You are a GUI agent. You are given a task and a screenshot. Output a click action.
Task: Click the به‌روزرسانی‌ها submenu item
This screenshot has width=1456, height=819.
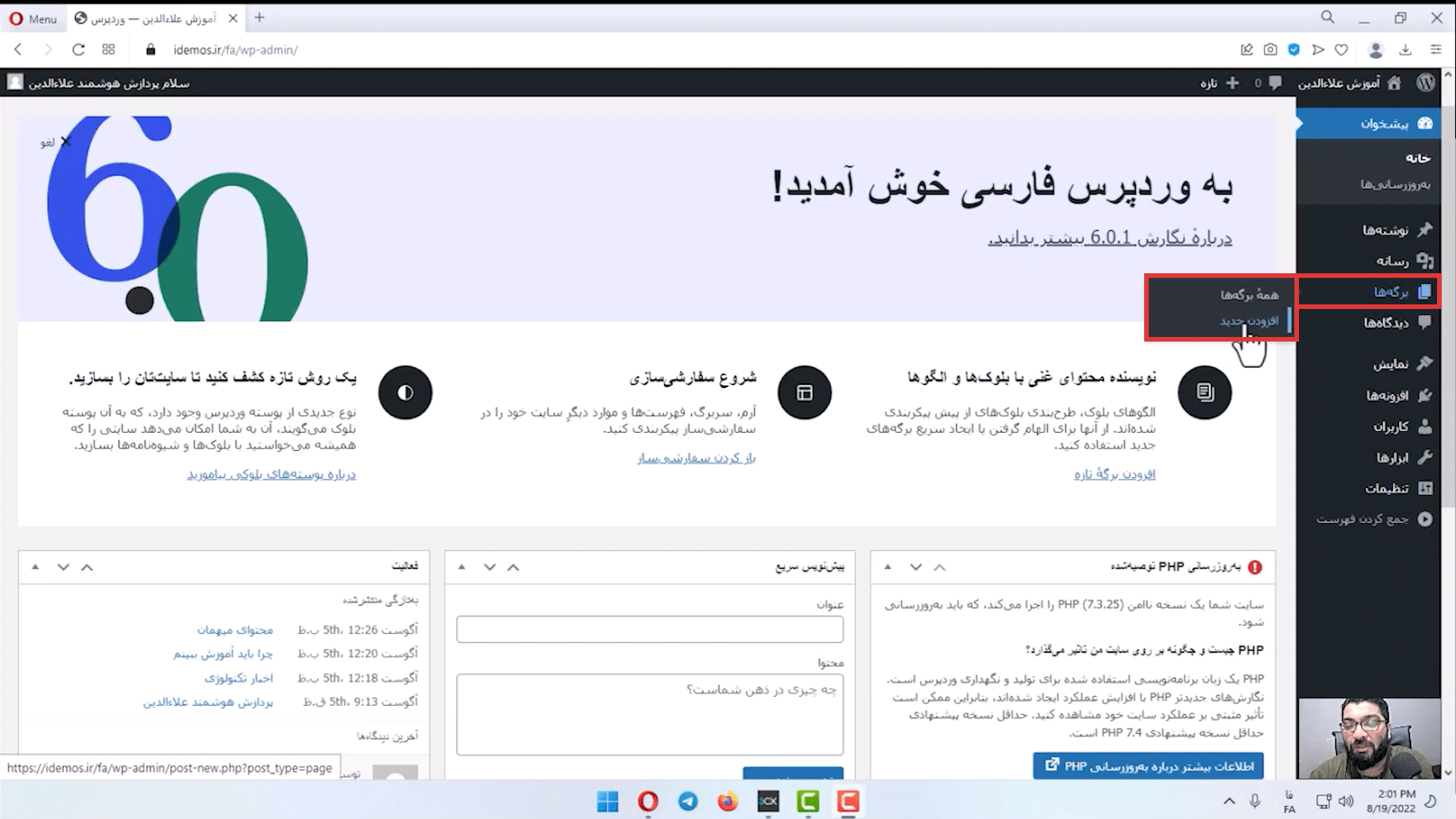coord(1395,184)
